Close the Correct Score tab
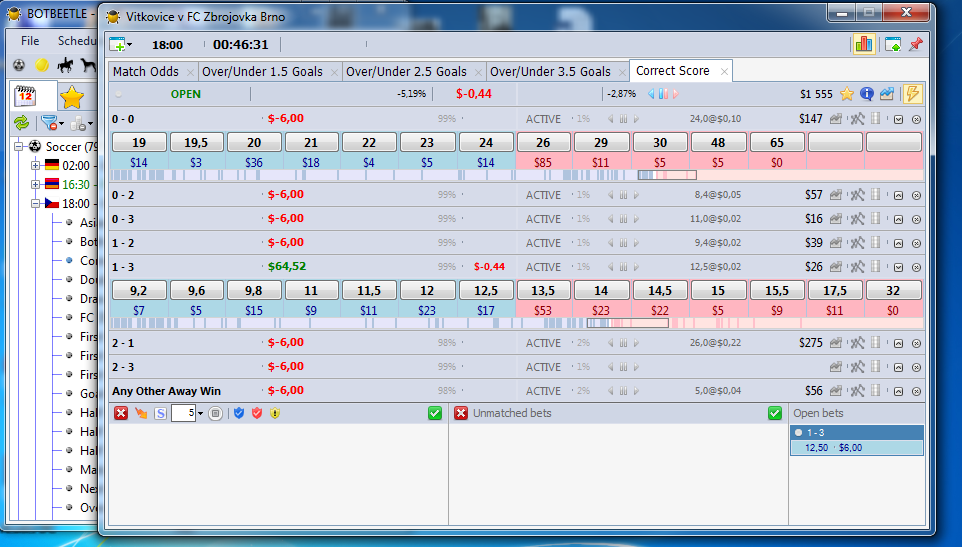Viewport: 962px width, 547px height. 724,72
